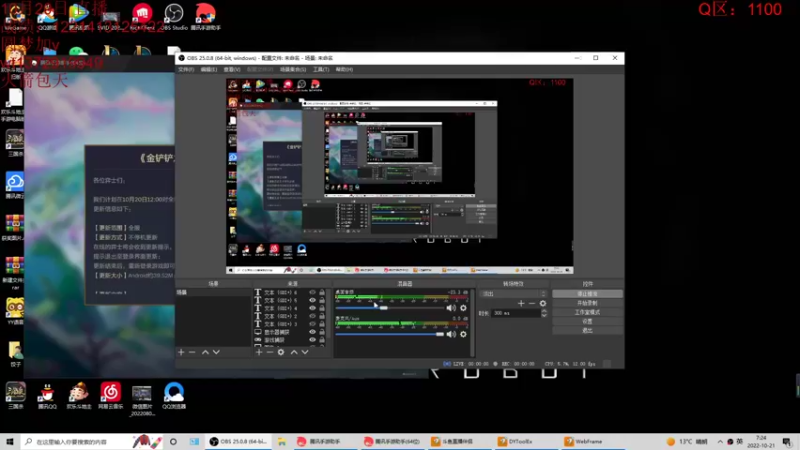Mute the desktop audio speaker icon
Screen dimensions: 800x450
coord(451,308)
